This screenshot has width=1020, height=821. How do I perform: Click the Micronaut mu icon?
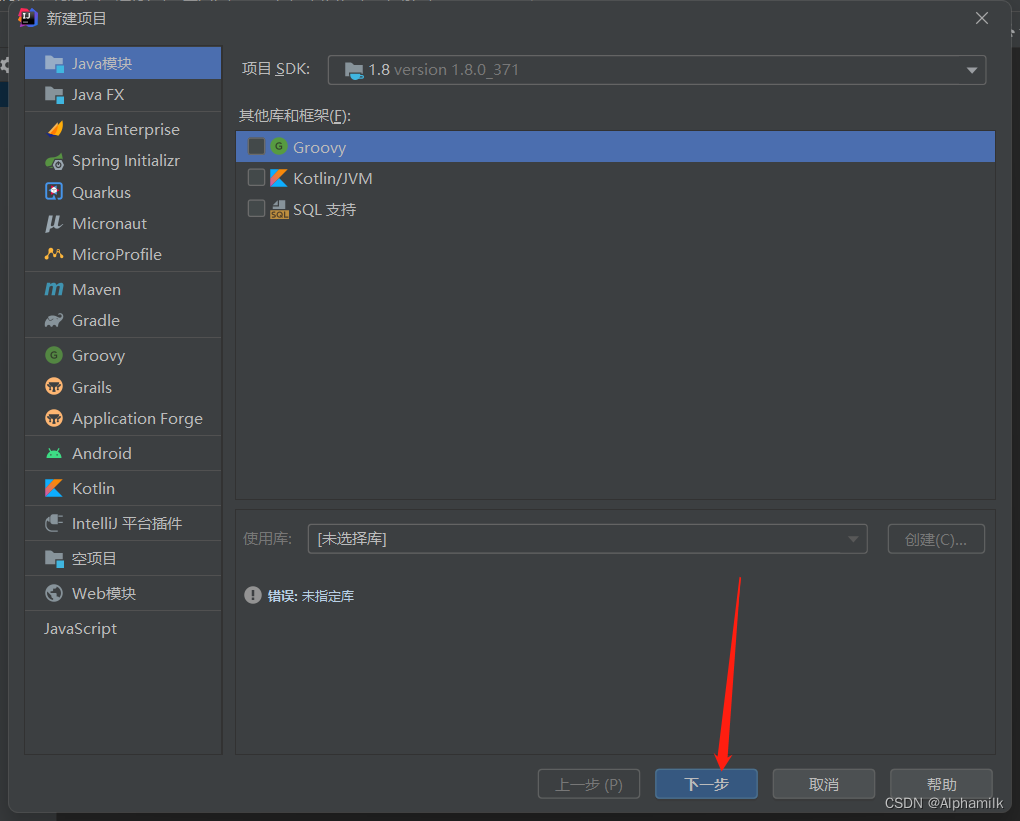pos(53,223)
